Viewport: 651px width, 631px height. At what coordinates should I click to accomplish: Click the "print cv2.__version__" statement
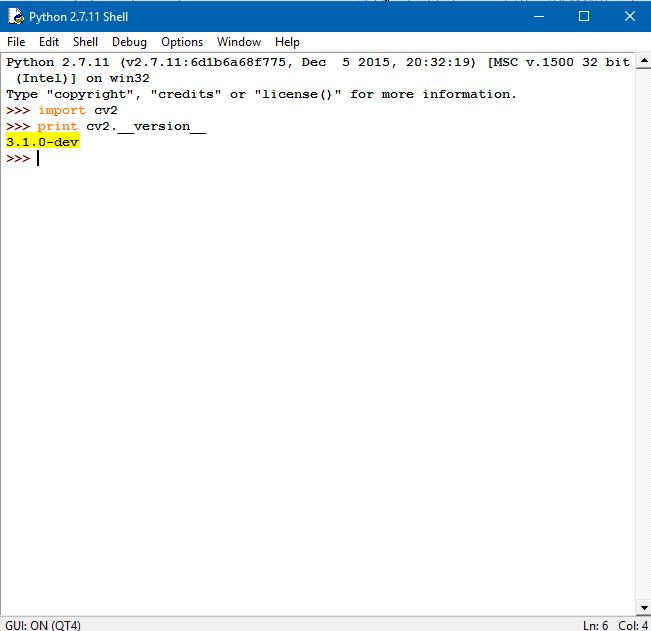pyautogui.click(x=122, y=126)
